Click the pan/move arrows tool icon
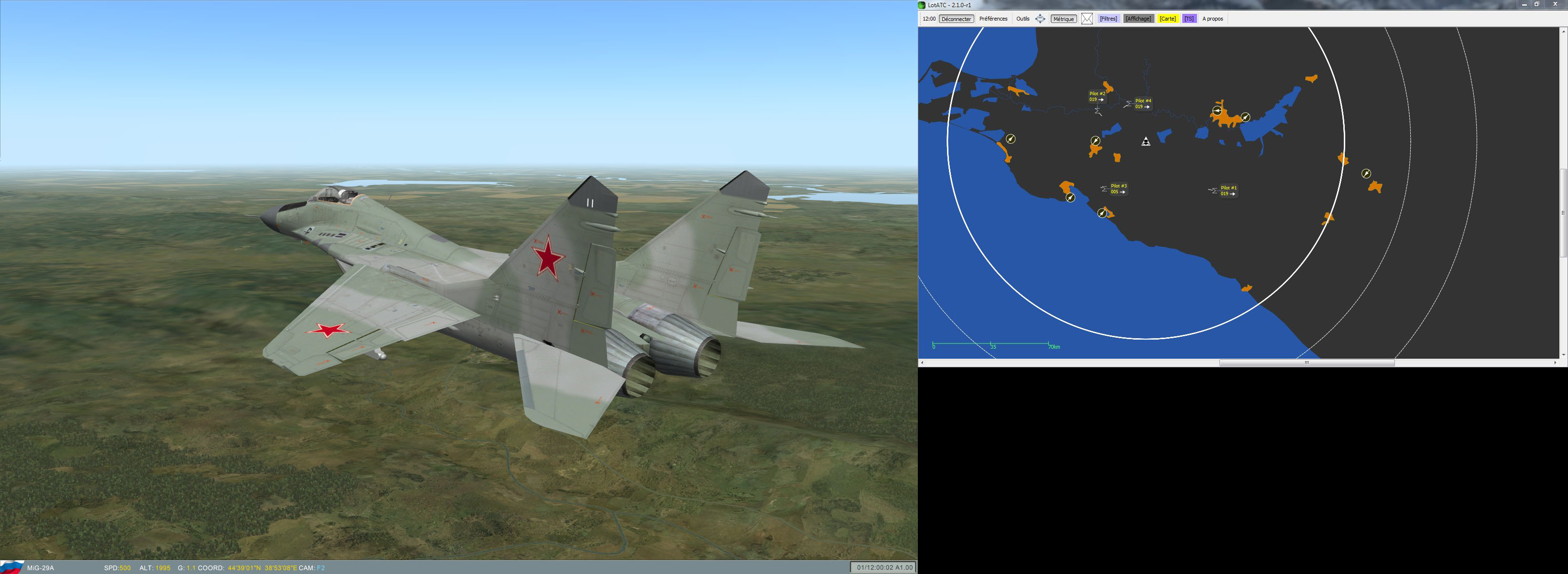Image resolution: width=1568 pixels, height=574 pixels. click(1040, 19)
